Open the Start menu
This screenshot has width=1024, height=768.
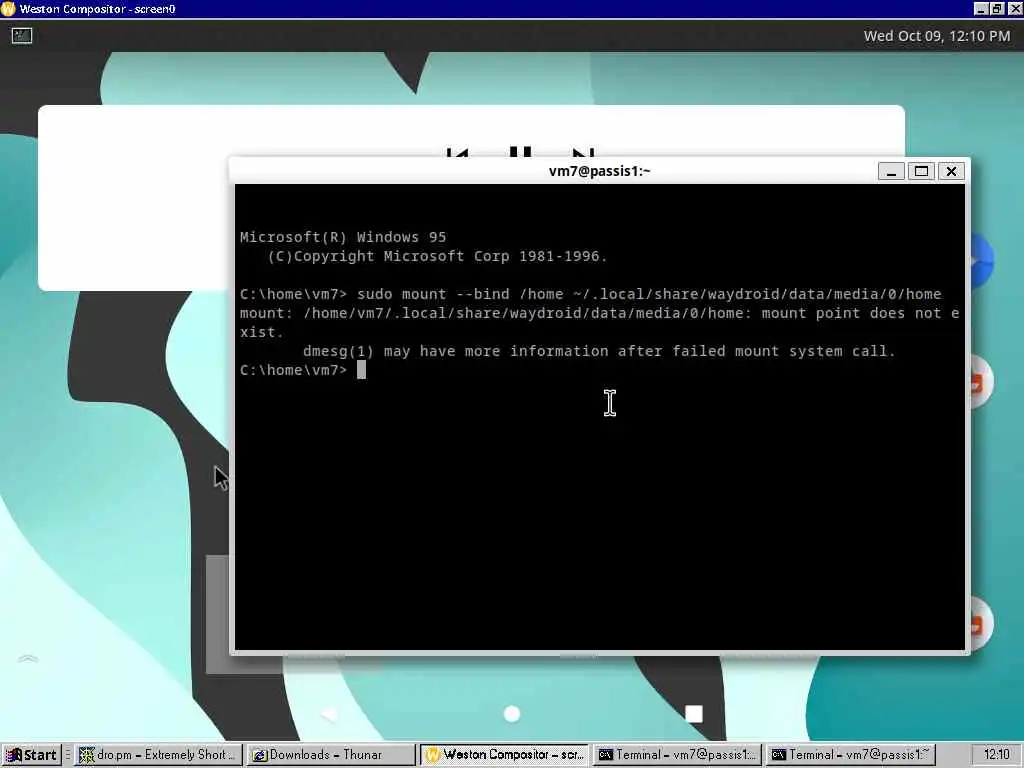pyautogui.click(x=32, y=755)
